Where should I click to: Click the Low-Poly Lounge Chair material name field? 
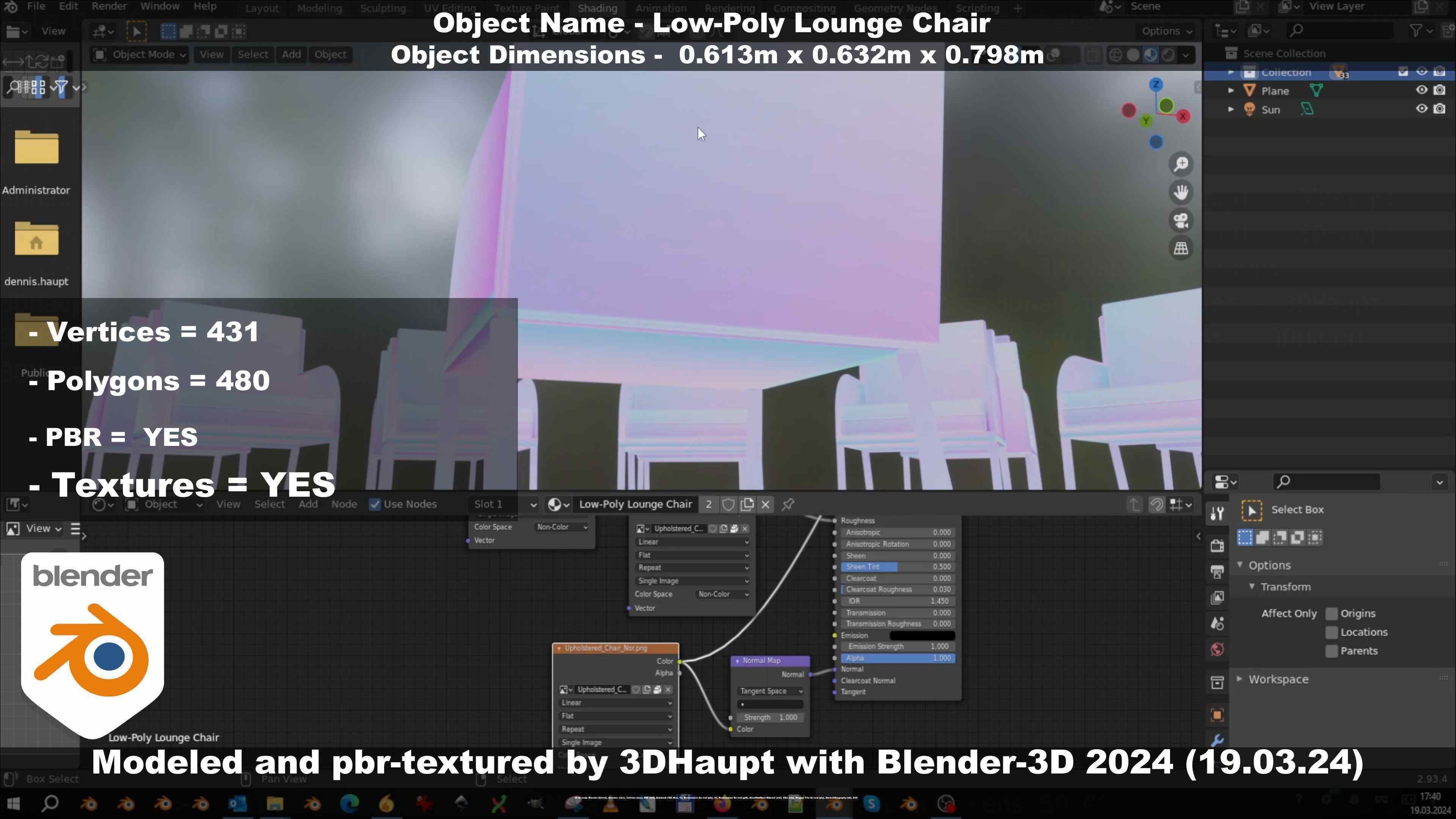pos(635,504)
